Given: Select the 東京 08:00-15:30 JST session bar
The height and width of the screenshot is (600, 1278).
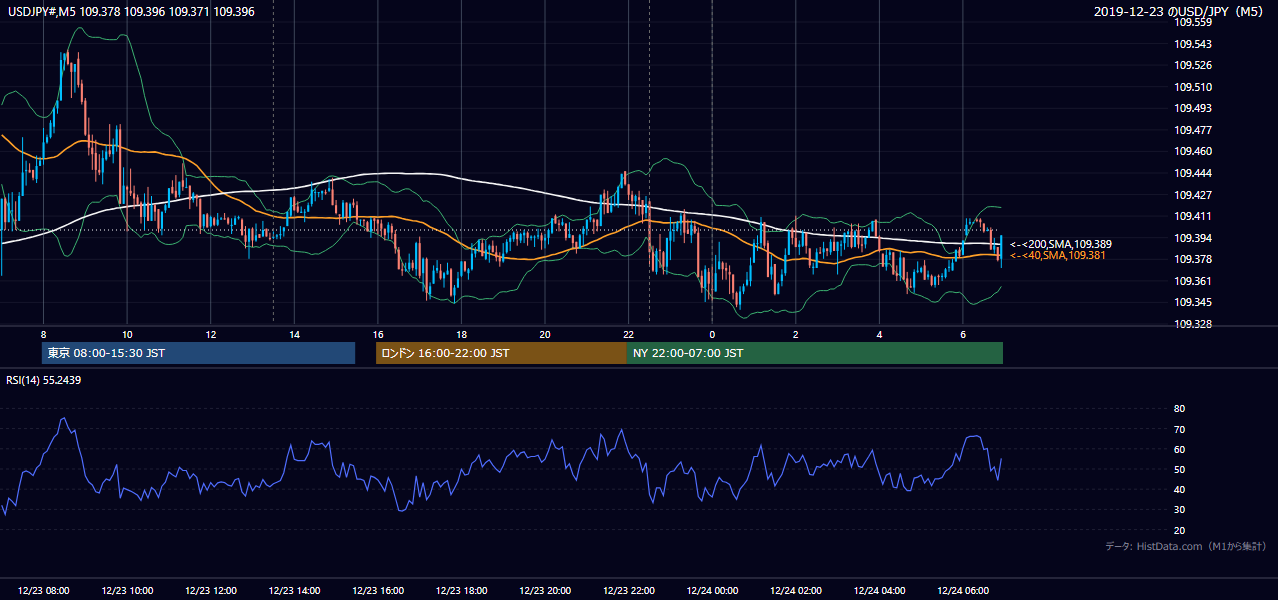Looking at the screenshot, I should (x=198, y=353).
